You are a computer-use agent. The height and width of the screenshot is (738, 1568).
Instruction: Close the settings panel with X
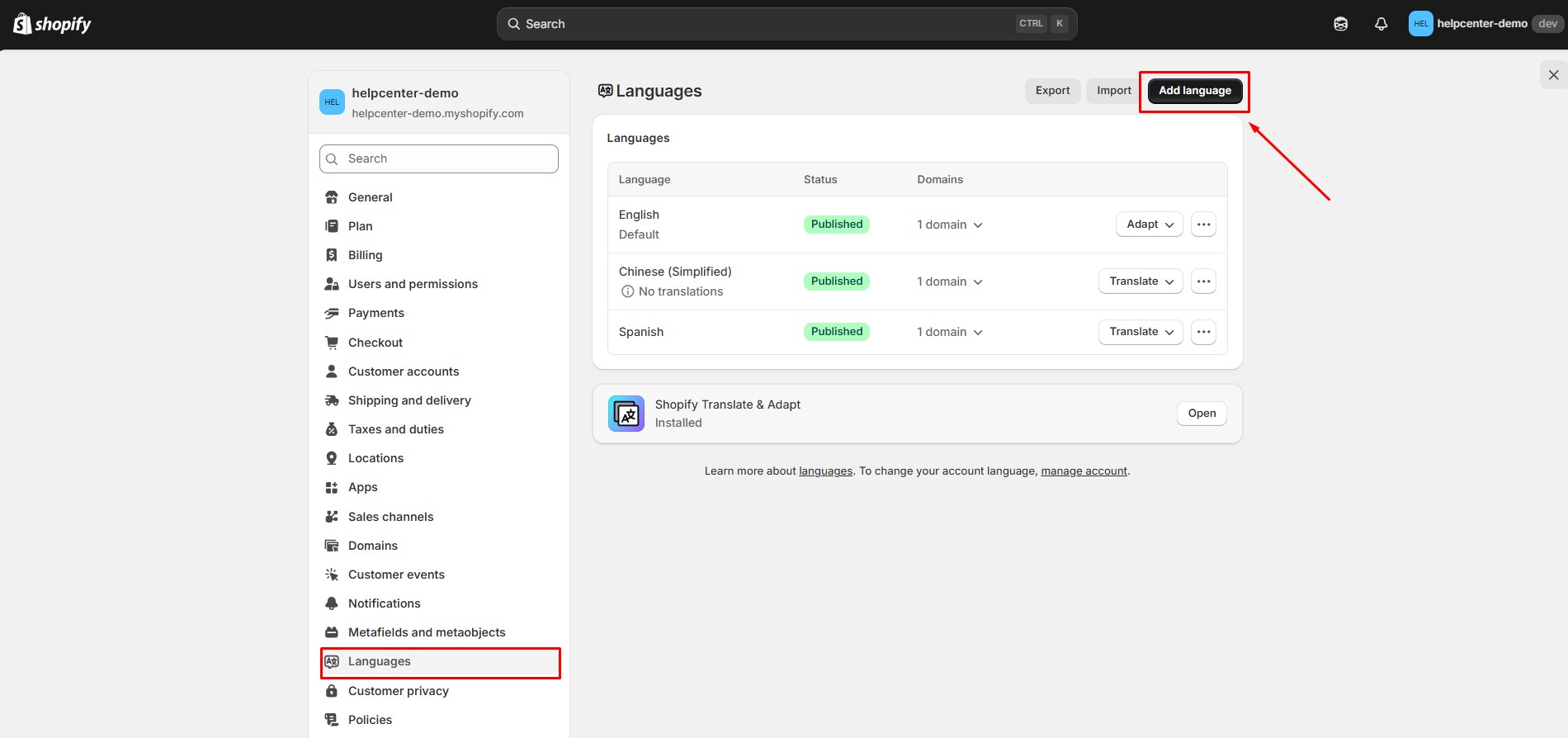(x=1553, y=75)
